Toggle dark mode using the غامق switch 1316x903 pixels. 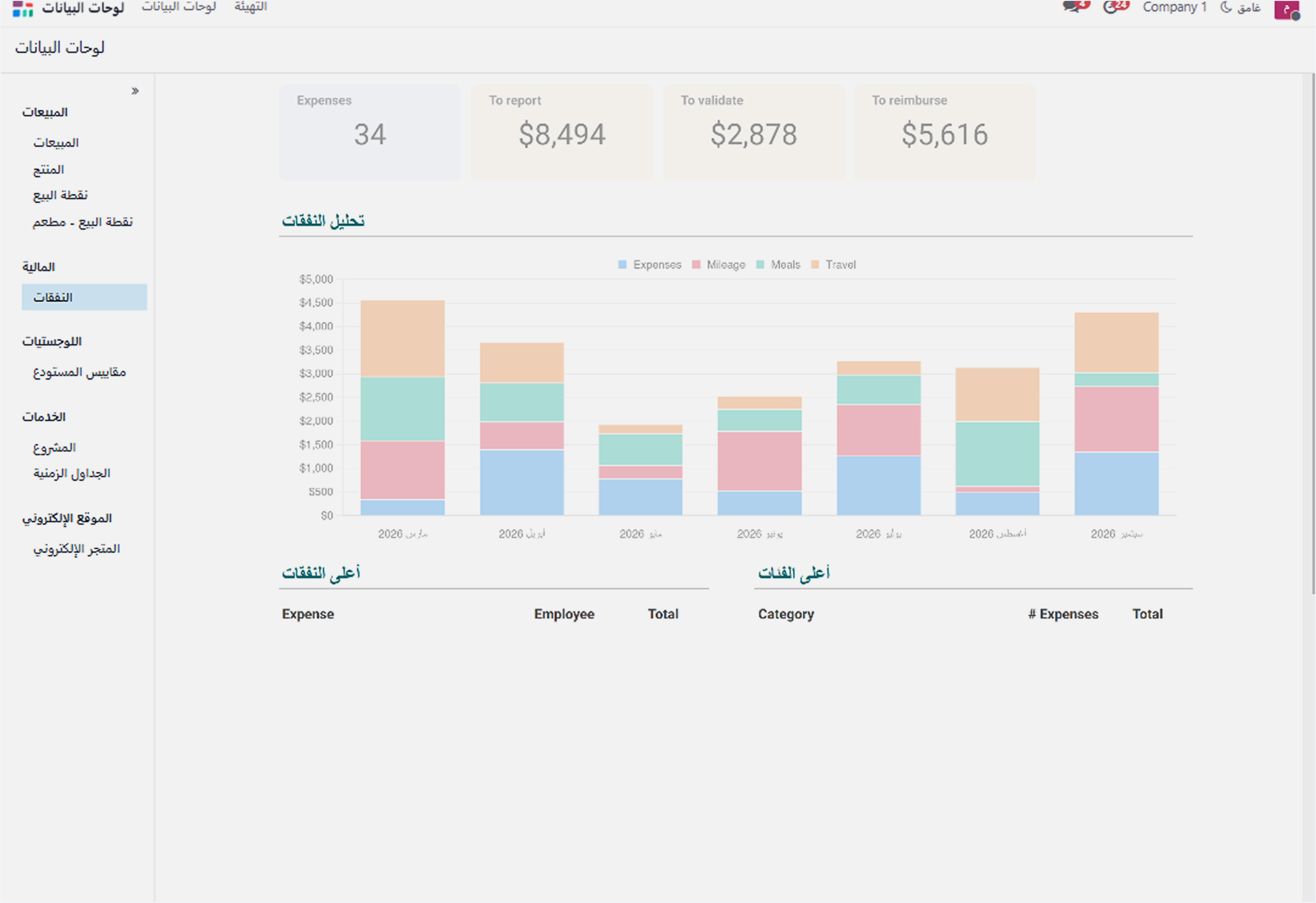click(x=1240, y=7)
